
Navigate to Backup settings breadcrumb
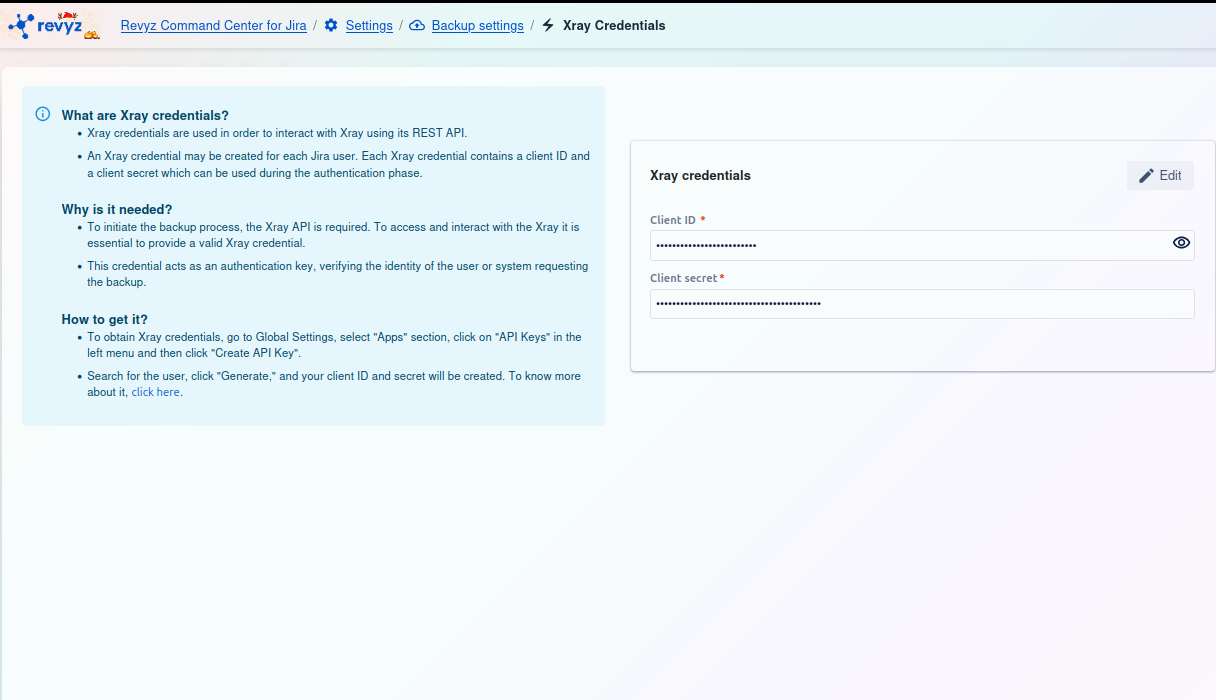[477, 25]
